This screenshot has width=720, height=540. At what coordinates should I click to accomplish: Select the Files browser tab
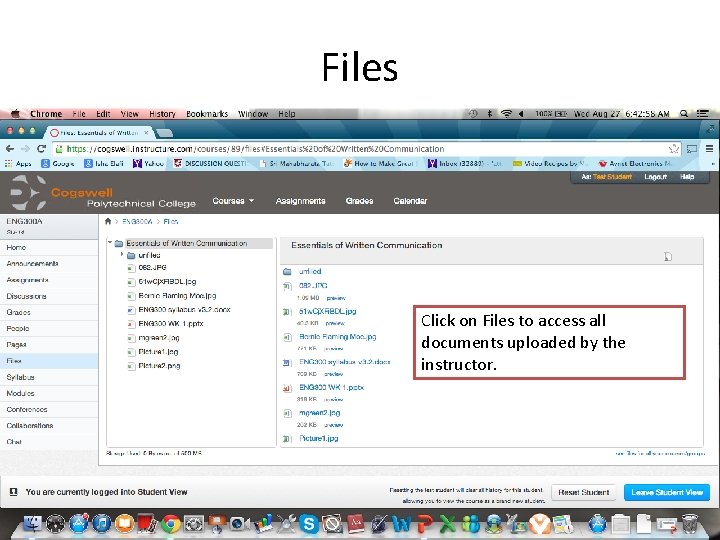99,133
